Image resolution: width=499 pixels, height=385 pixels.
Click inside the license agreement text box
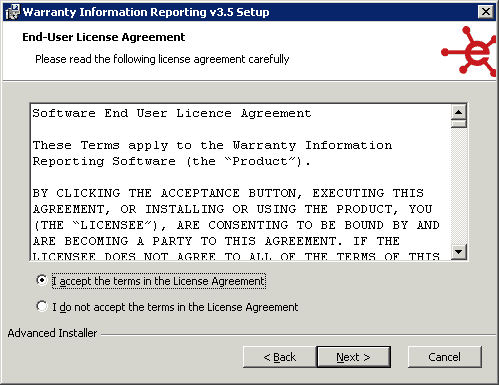pos(241,182)
